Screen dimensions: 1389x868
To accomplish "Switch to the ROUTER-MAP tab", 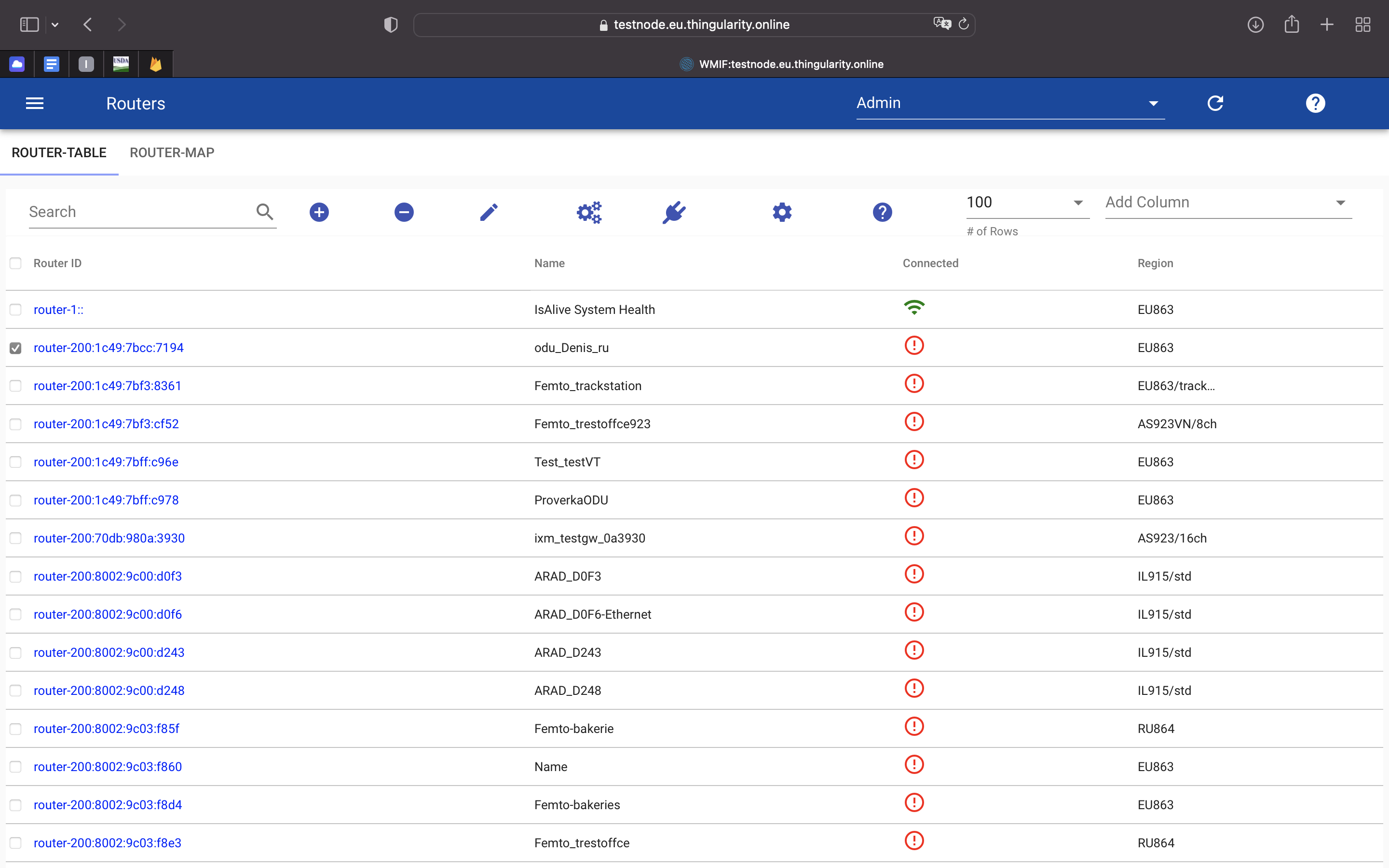I will click(172, 153).
